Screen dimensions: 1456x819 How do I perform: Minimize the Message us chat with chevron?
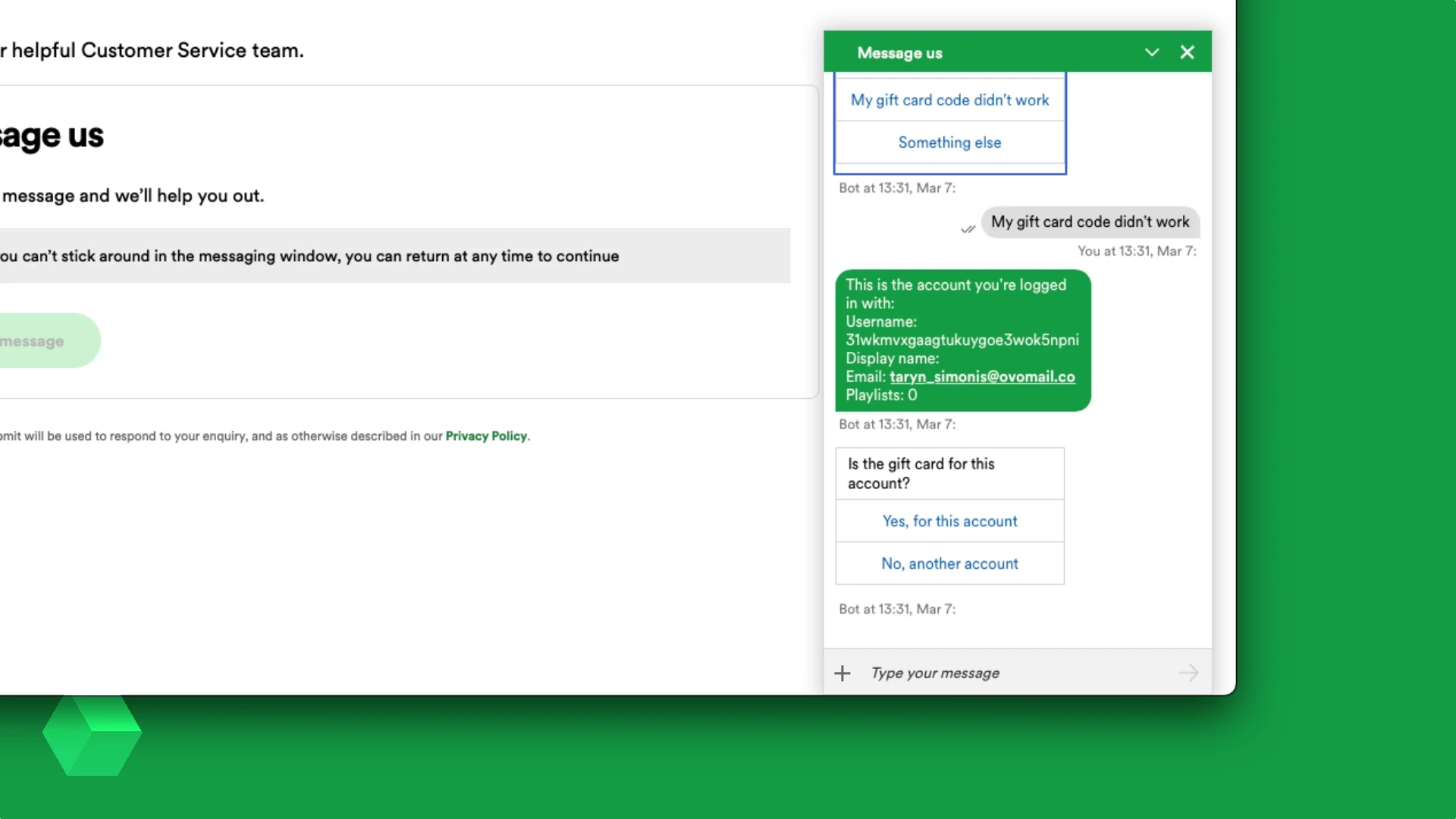1152,52
